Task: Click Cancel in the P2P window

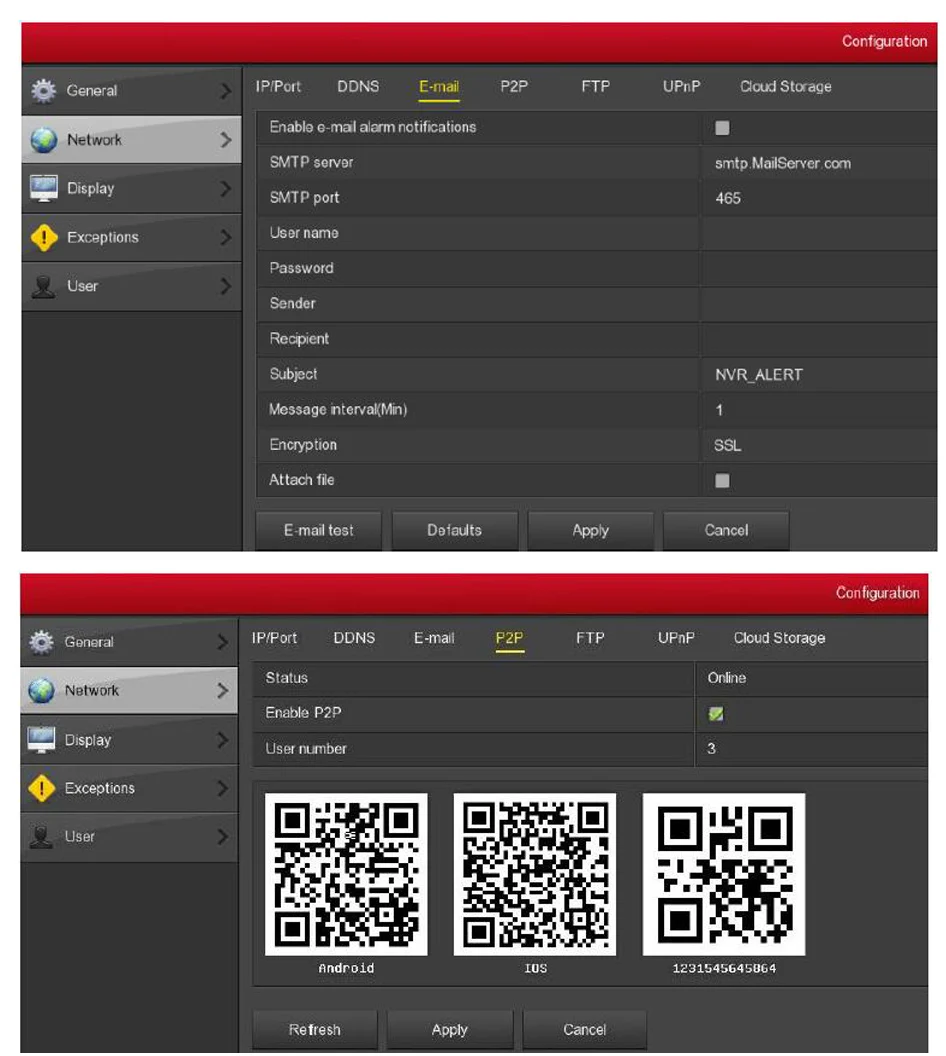Action: click(x=584, y=1030)
